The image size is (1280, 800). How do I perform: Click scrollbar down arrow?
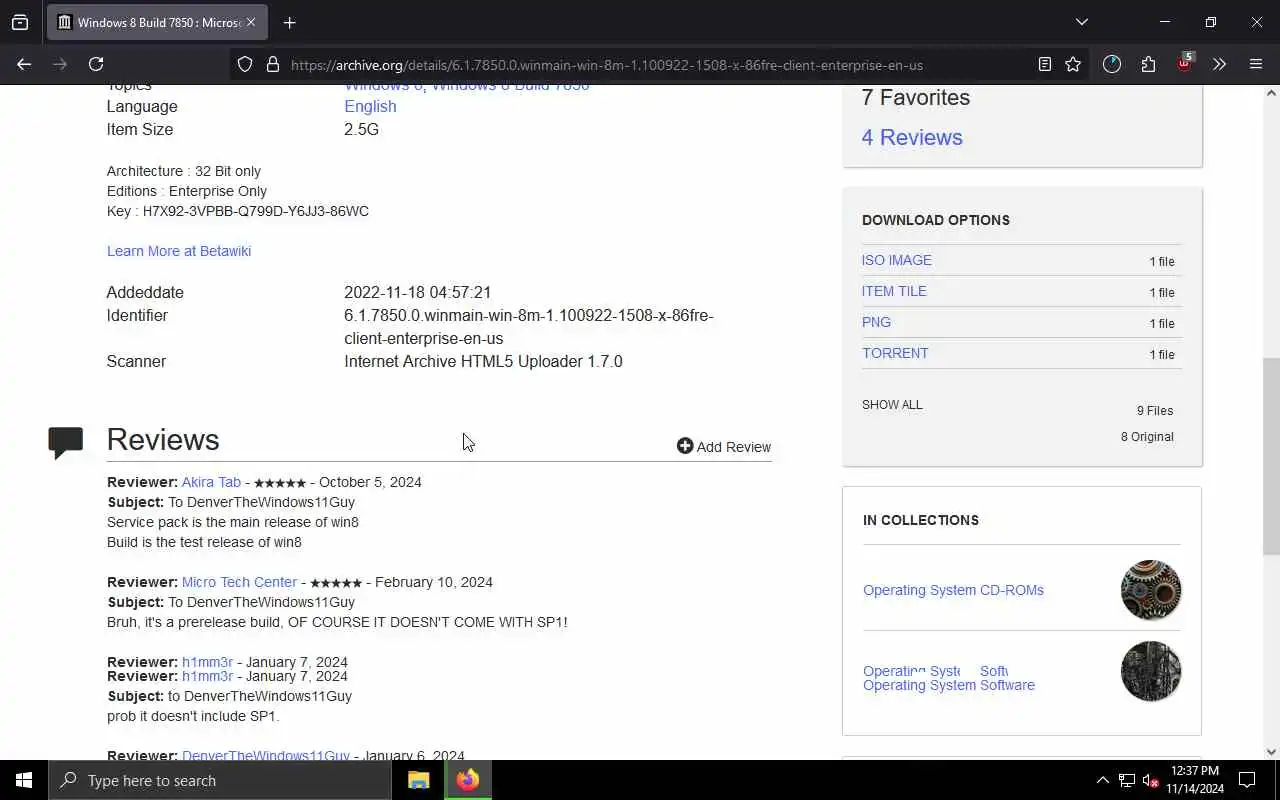click(1271, 752)
